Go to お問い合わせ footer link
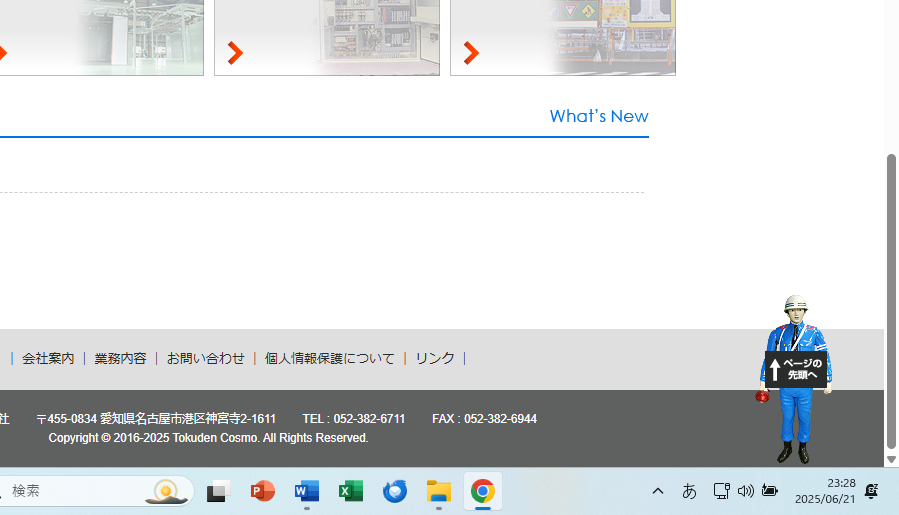This screenshot has width=899, height=515. [x=205, y=358]
